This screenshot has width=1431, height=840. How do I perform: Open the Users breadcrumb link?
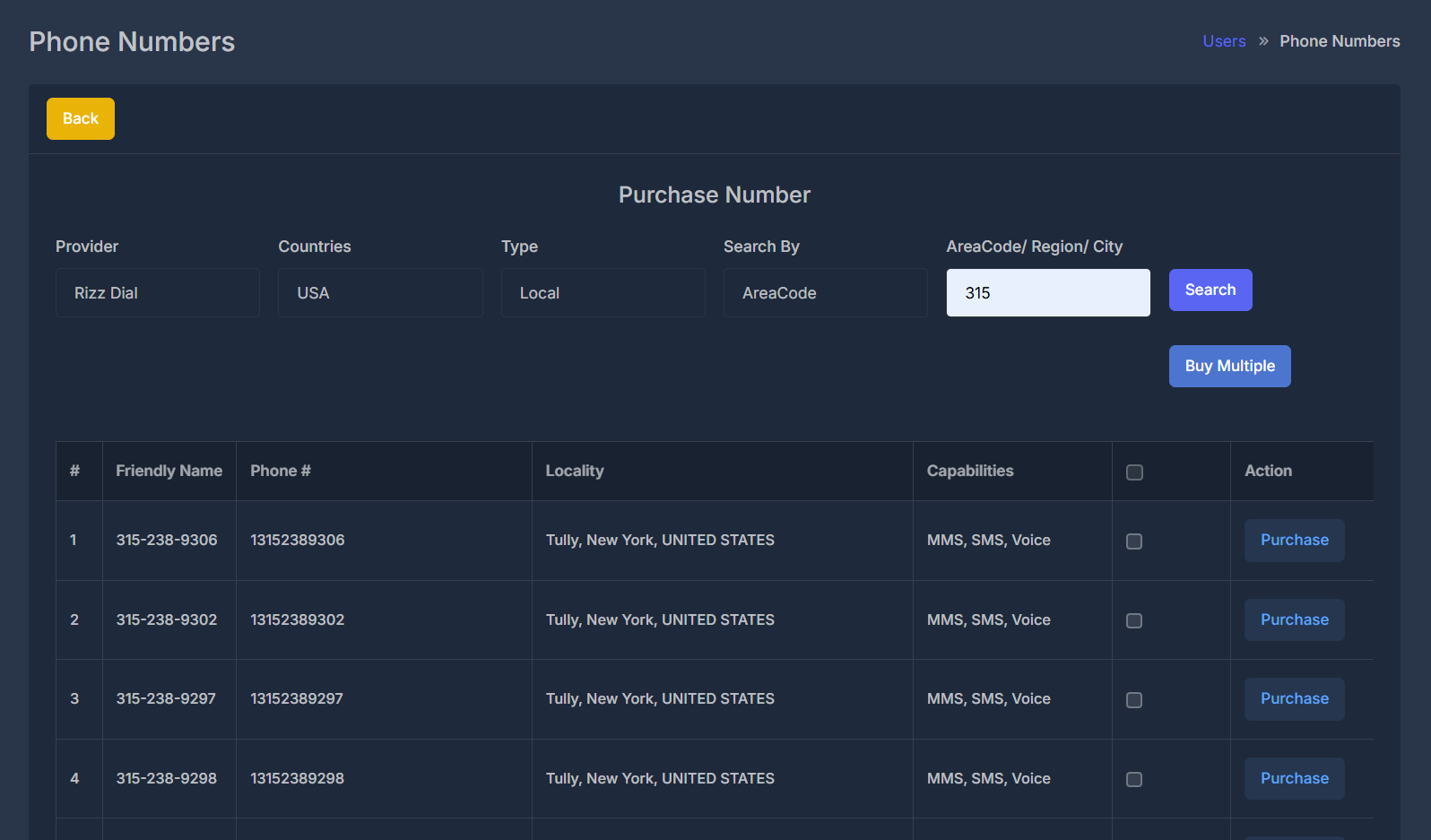(x=1224, y=41)
